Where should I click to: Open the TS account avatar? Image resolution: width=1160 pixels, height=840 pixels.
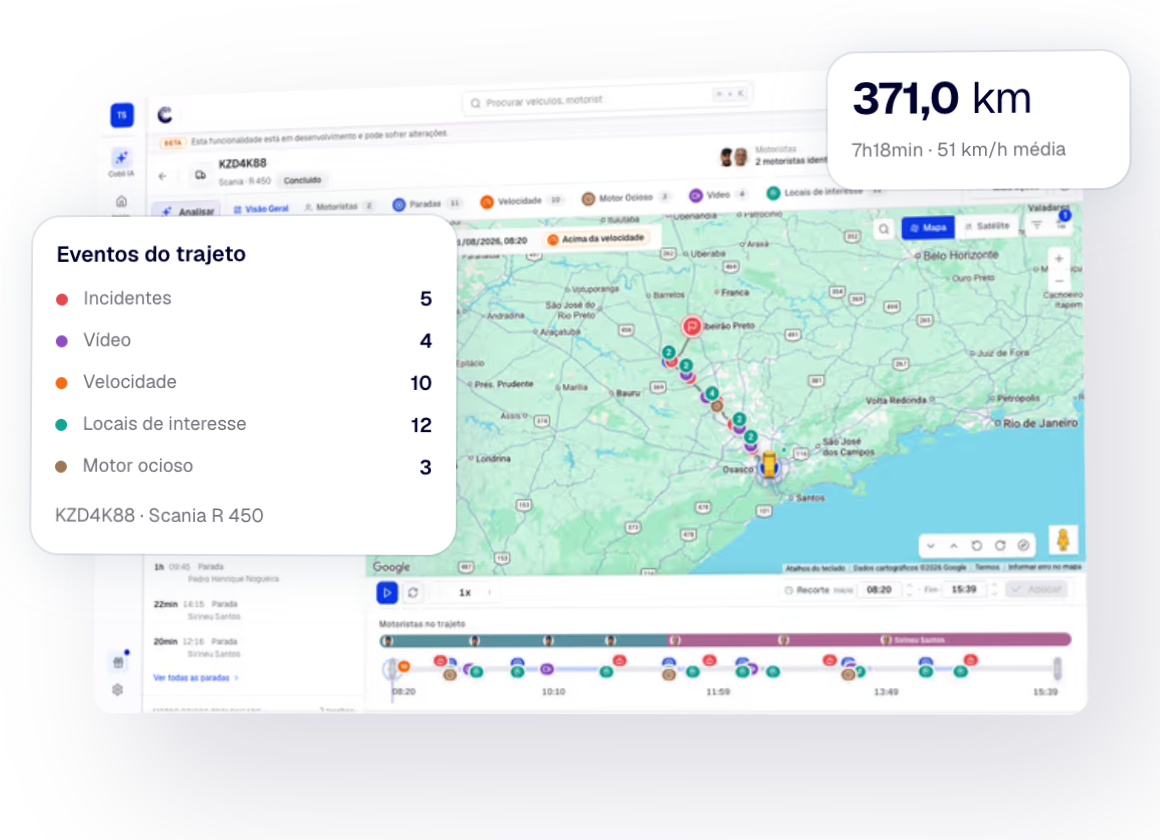[x=122, y=115]
